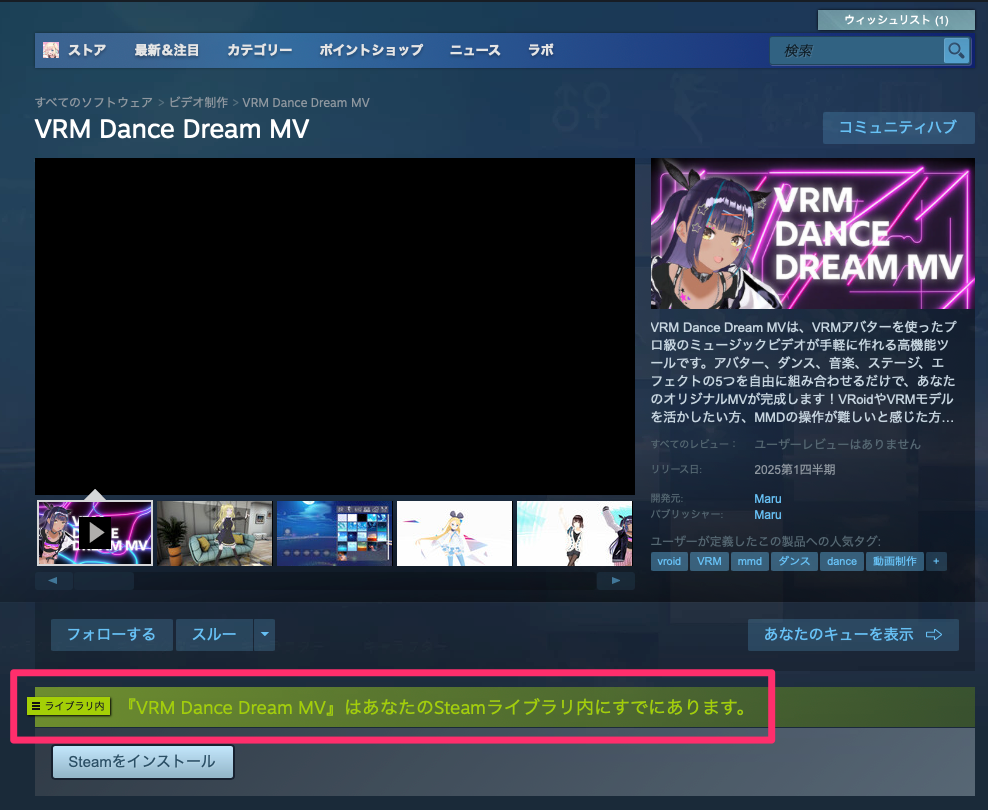Open the カテゴリー menu
The width and height of the screenshot is (988, 810).
coord(260,50)
